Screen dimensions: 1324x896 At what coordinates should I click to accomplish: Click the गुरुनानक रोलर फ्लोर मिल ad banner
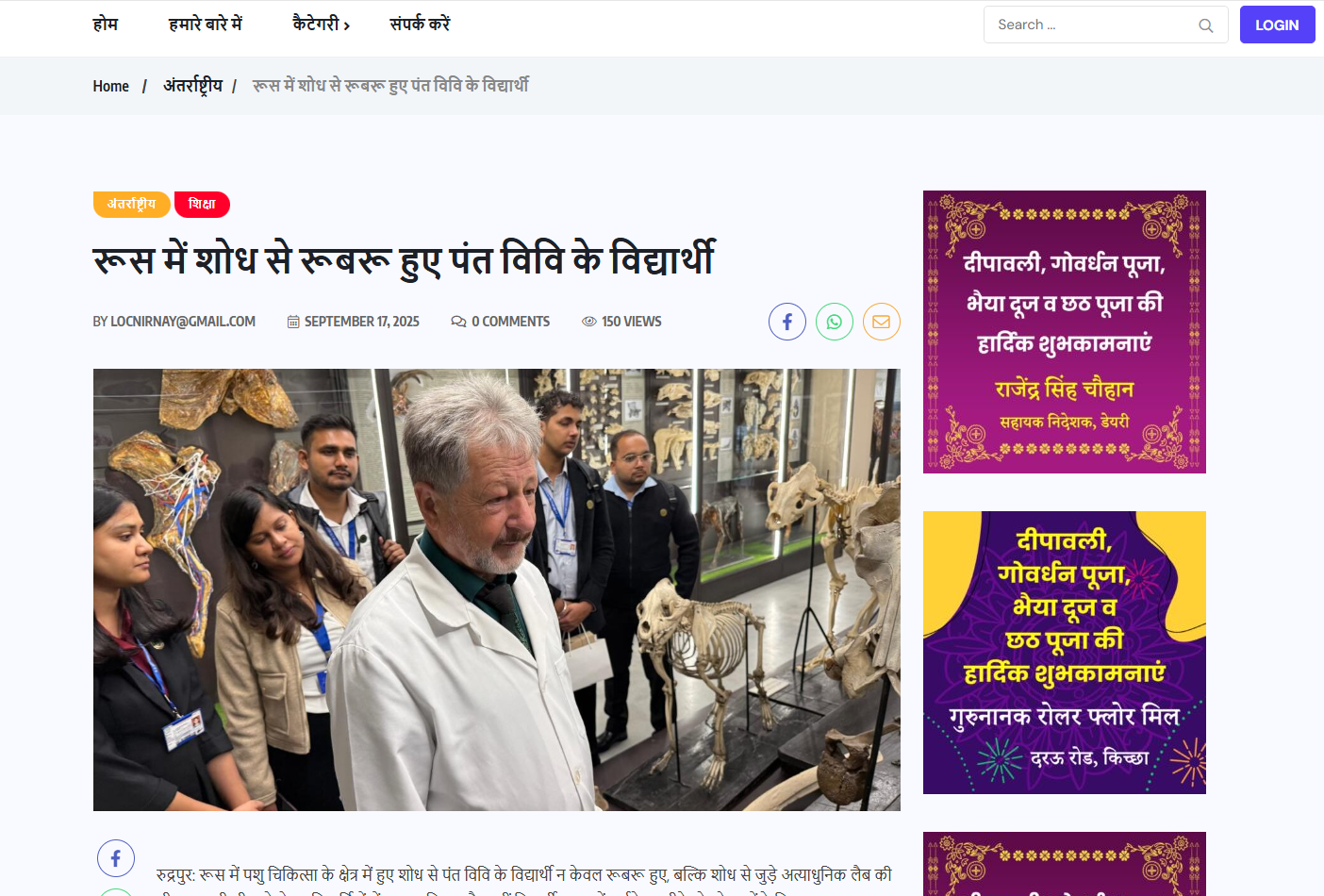1064,653
